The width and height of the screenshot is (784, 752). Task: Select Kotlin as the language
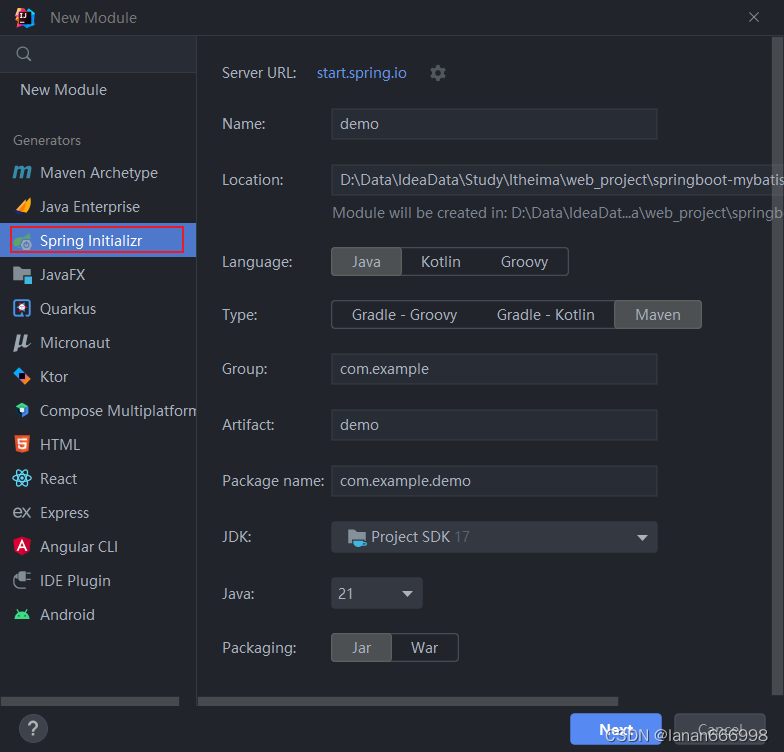click(440, 262)
